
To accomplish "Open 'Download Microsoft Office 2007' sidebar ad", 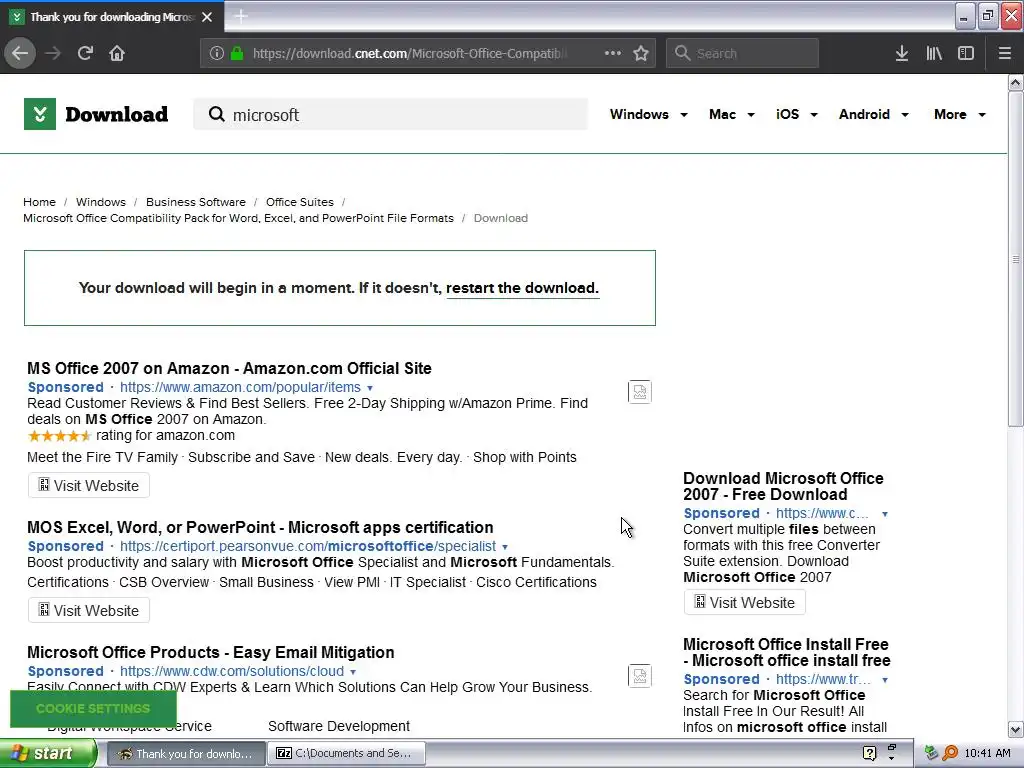I will coord(783,487).
